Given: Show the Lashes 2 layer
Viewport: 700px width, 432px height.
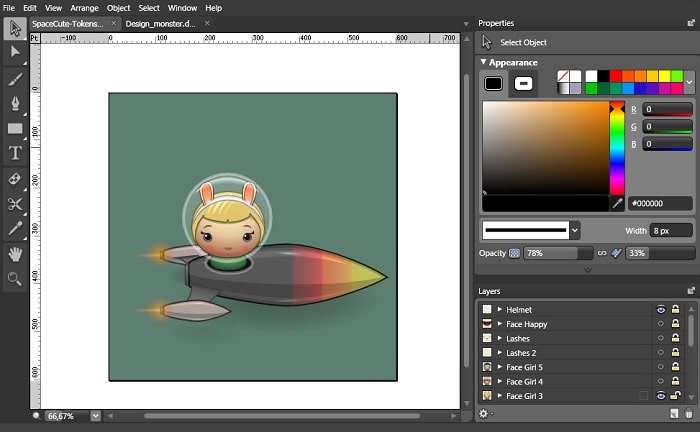Looking at the screenshot, I should click(661, 353).
